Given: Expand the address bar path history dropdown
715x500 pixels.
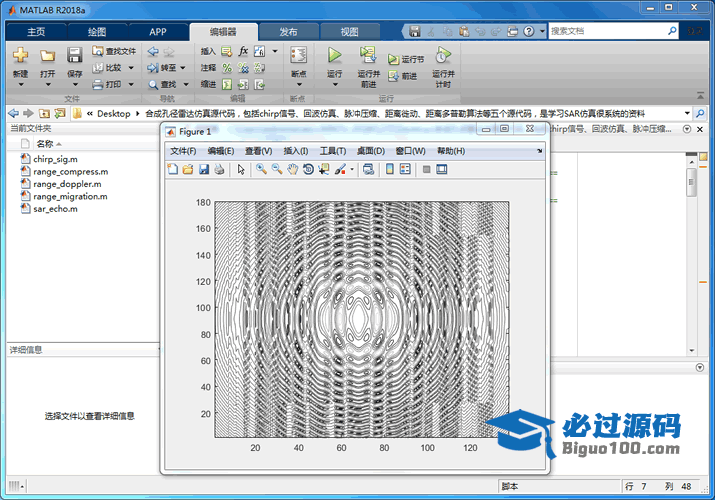Looking at the screenshot, I should [x=687, y=113].
